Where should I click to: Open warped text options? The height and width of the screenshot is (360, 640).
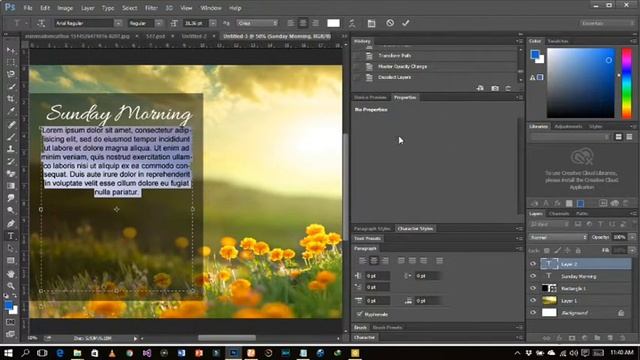(352, 23)
